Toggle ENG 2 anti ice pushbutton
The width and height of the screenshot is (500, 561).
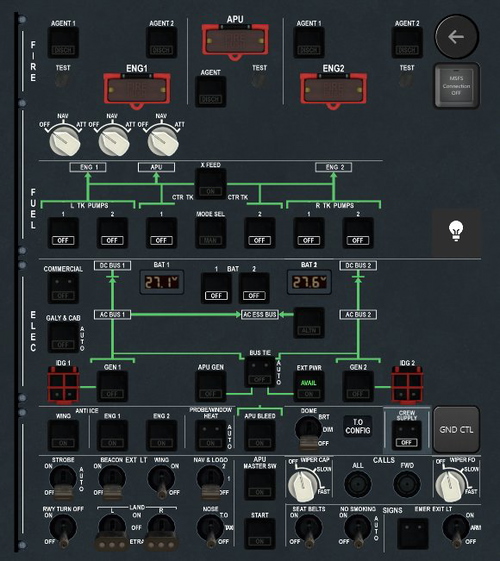[x=161, y=435]
